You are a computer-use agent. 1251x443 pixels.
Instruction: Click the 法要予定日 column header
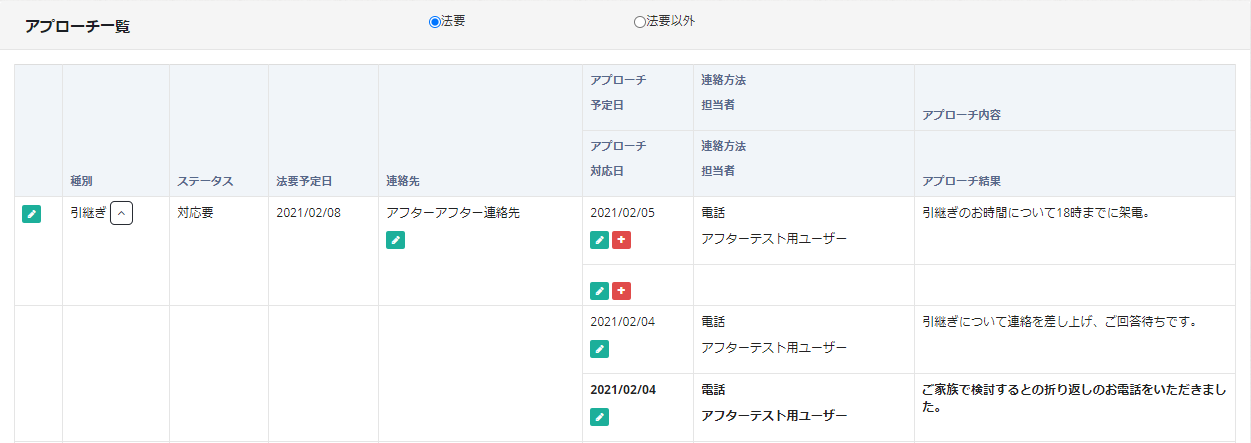click(304, 181)
